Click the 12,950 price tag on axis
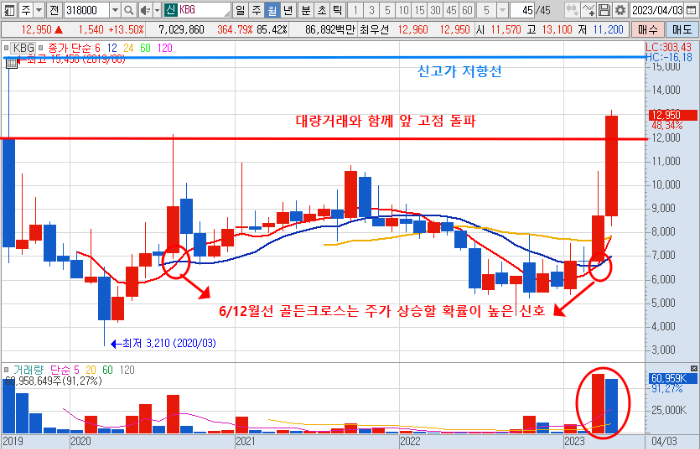The height and width of the screenshot is (449, 700). click(672, 115)
